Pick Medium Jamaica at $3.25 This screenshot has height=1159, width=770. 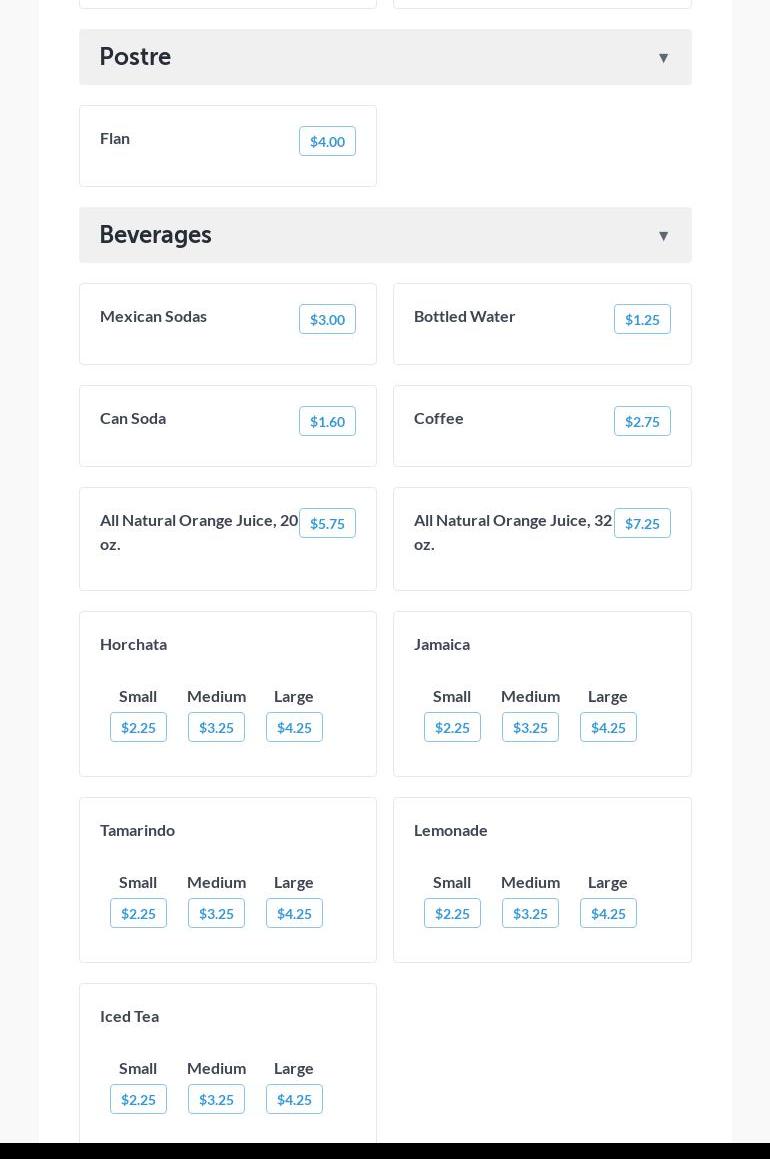[530, 728]
